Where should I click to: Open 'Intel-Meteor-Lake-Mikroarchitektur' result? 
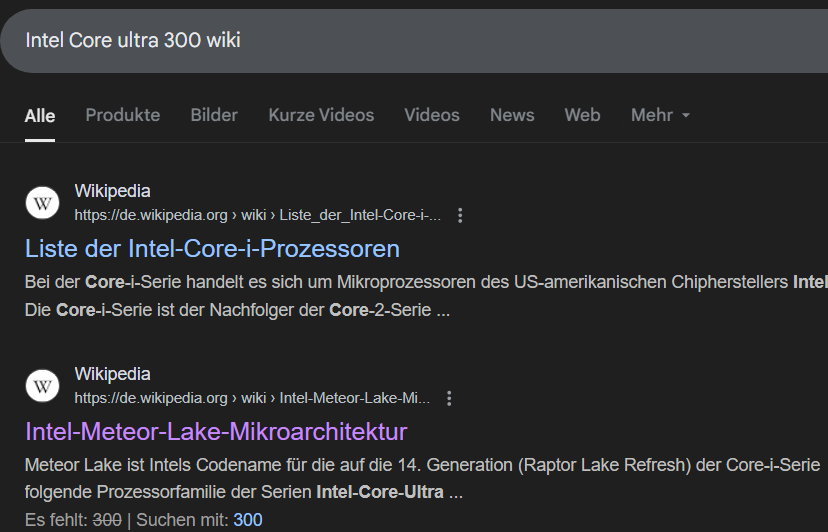click(216, 432)
